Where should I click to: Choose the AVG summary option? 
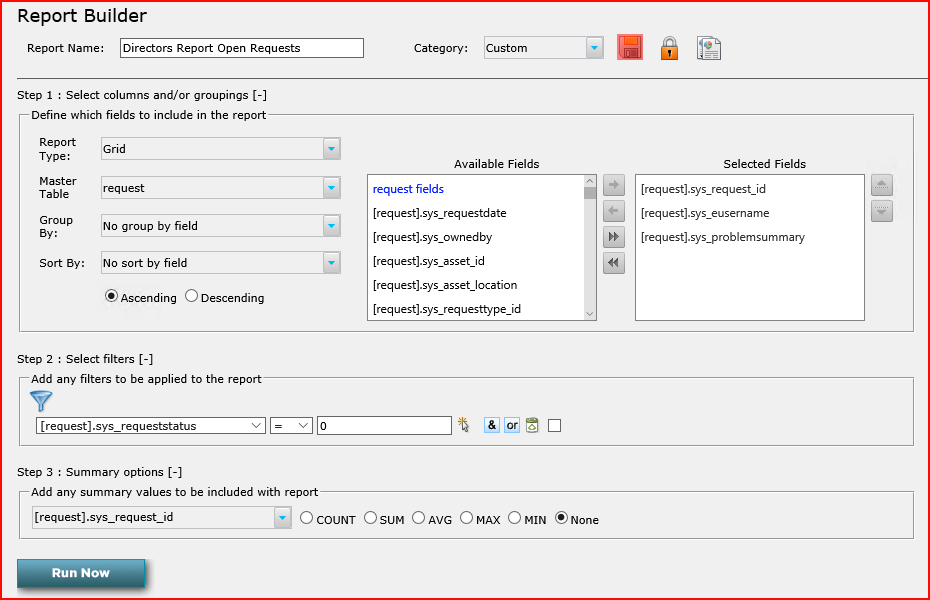click(418, 518)
